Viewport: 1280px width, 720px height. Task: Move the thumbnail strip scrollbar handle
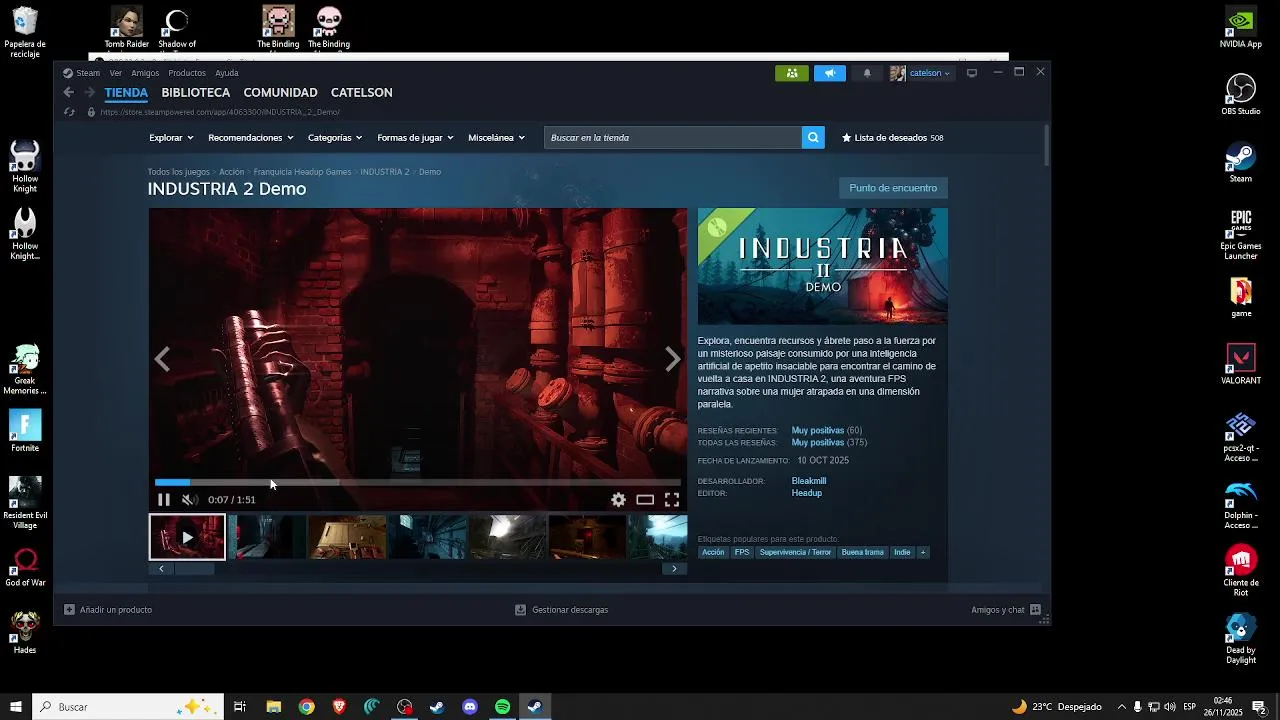coord(195,569)
